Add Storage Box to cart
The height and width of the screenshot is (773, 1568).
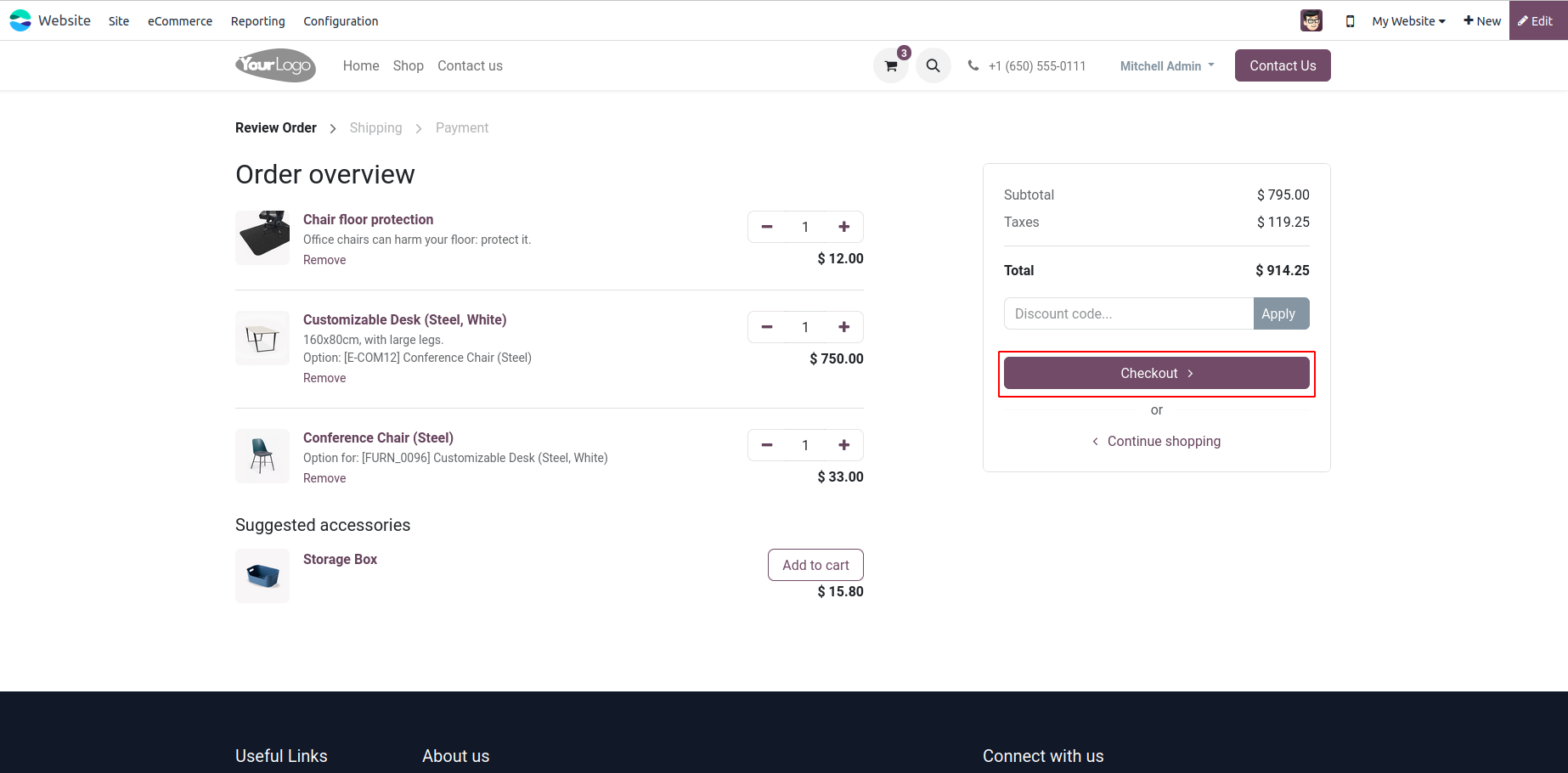click(815, 565)
